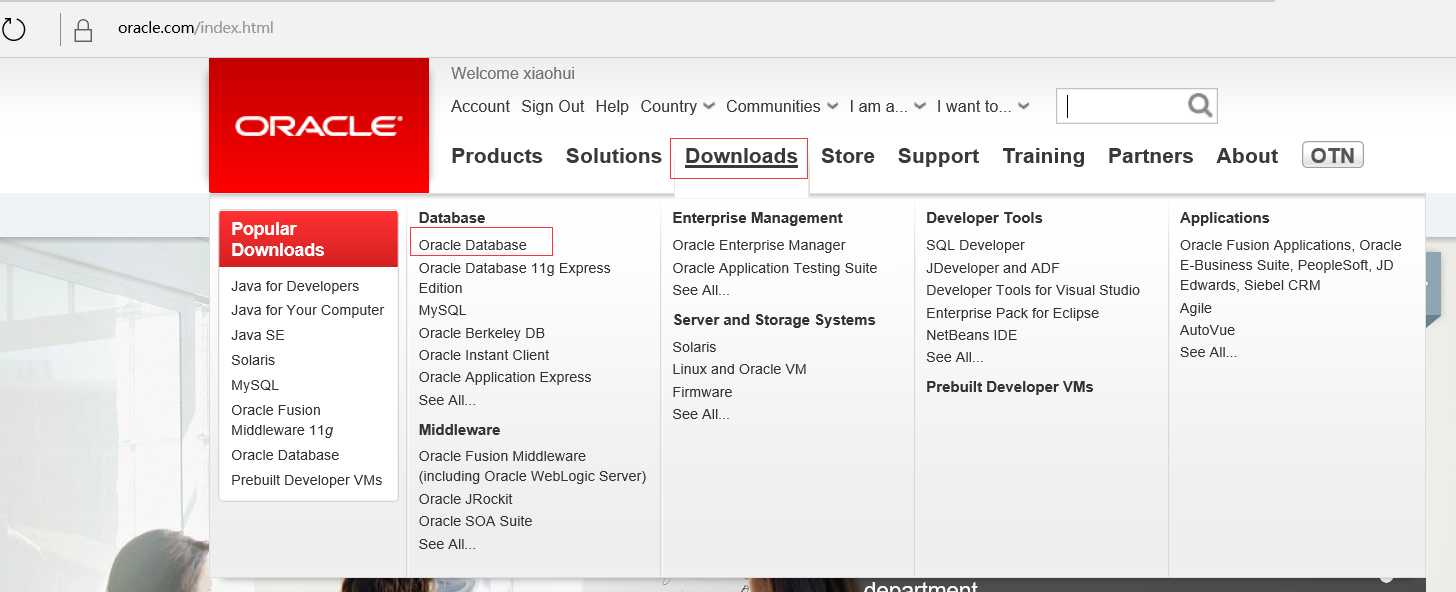Click inside the site search field
Screen dimensions: 1456x592
pos(1122,105)
